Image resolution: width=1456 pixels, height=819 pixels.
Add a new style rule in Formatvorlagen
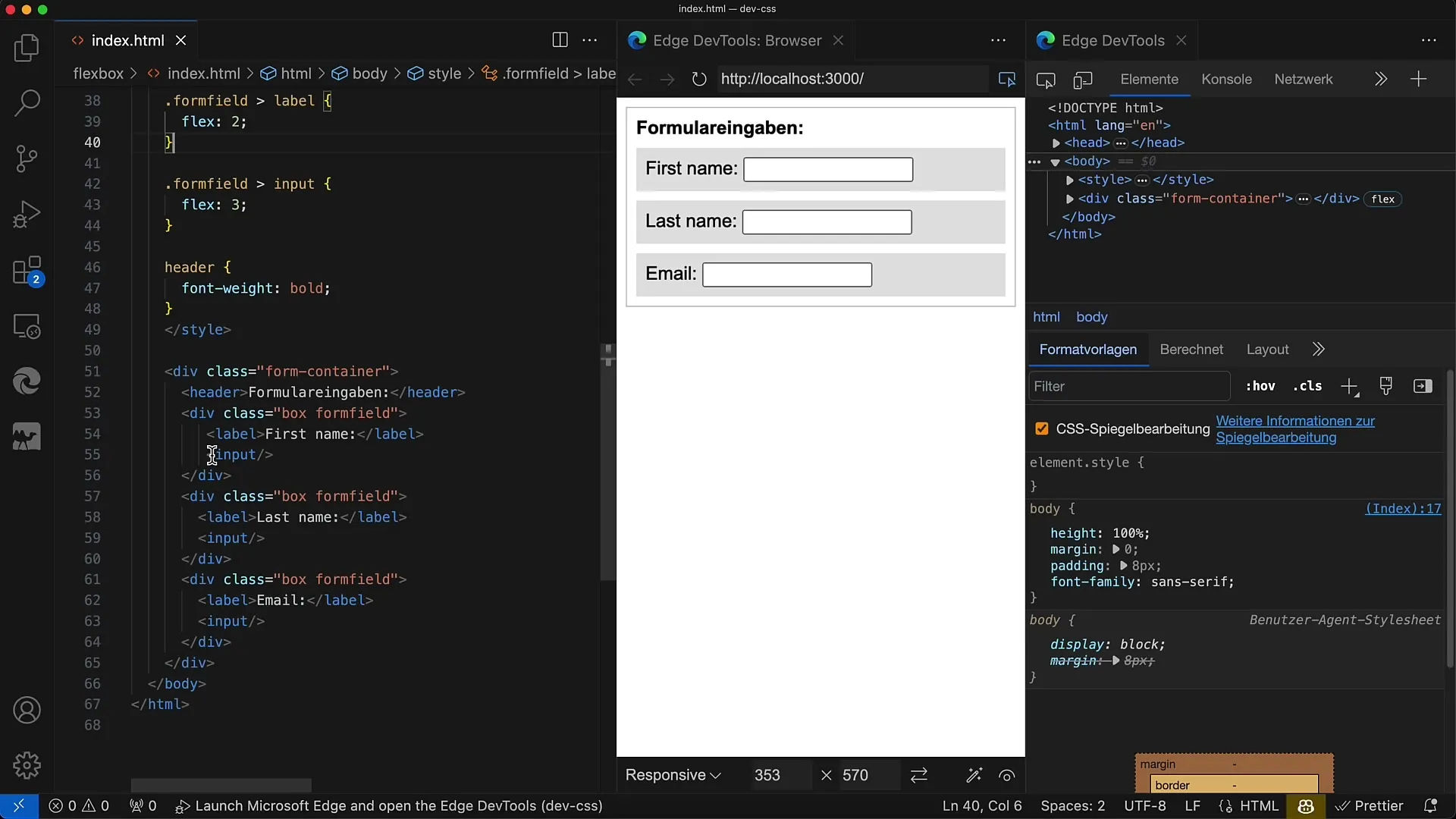pos(1349,387)
